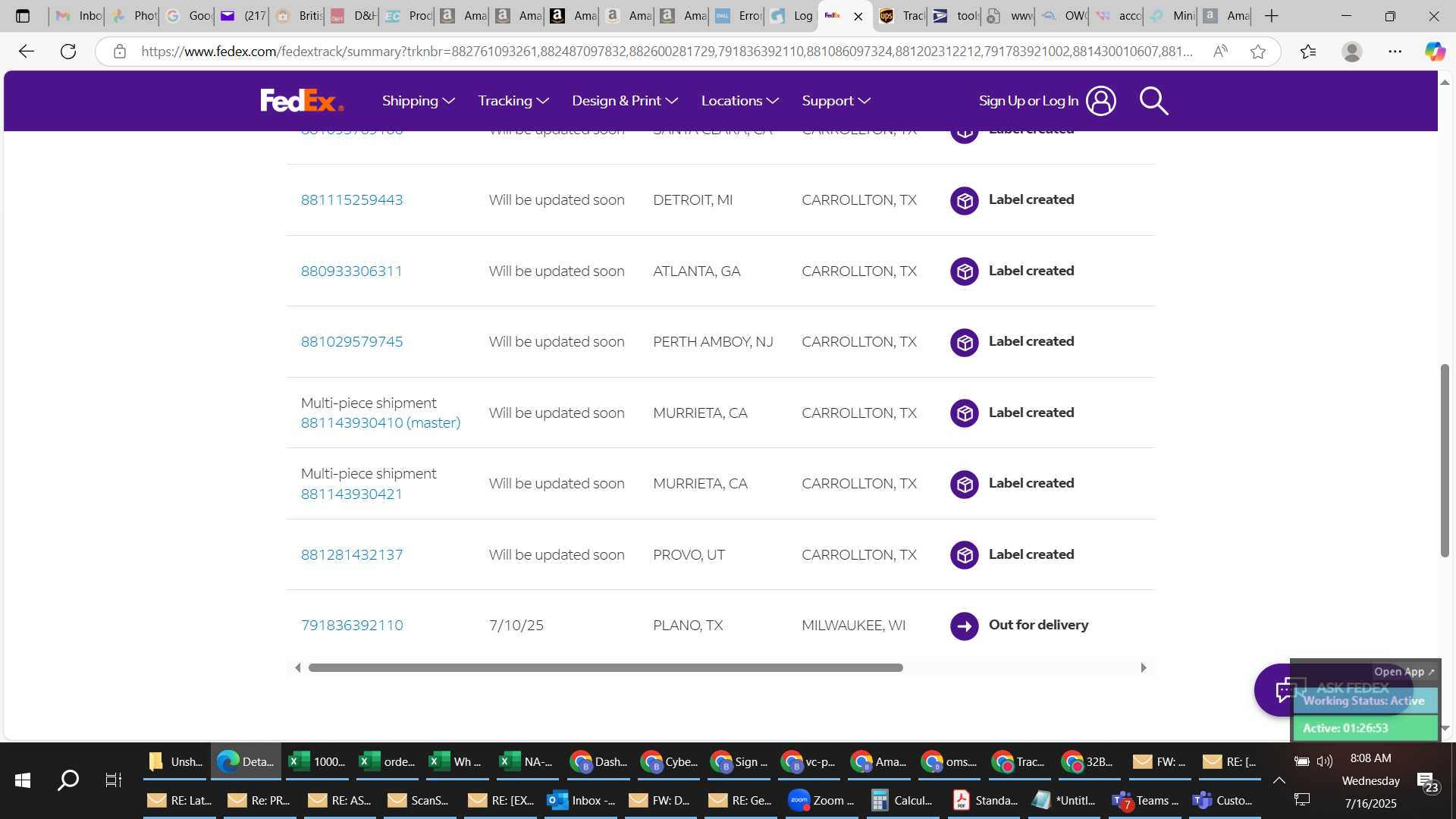Open the Zoom taskbar app
This screenshot has width=1456, height=819.
point(821,801)
